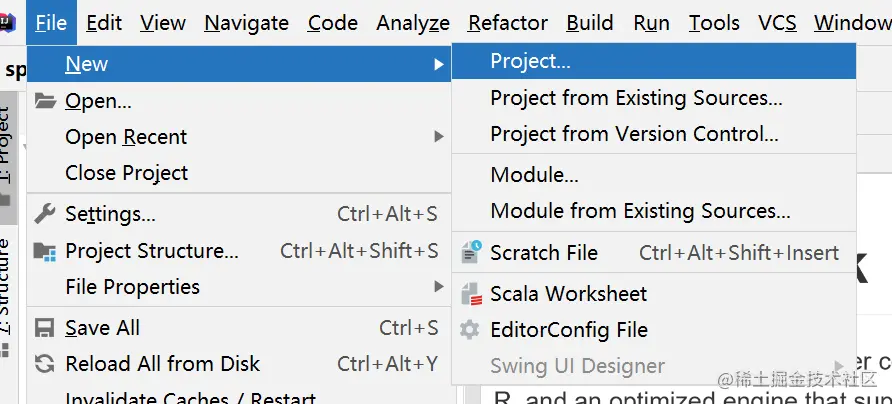Click the Scala Worksheet icon
Image resolution: width=892 pixels, height=404 pixels.
click(470, 294)
